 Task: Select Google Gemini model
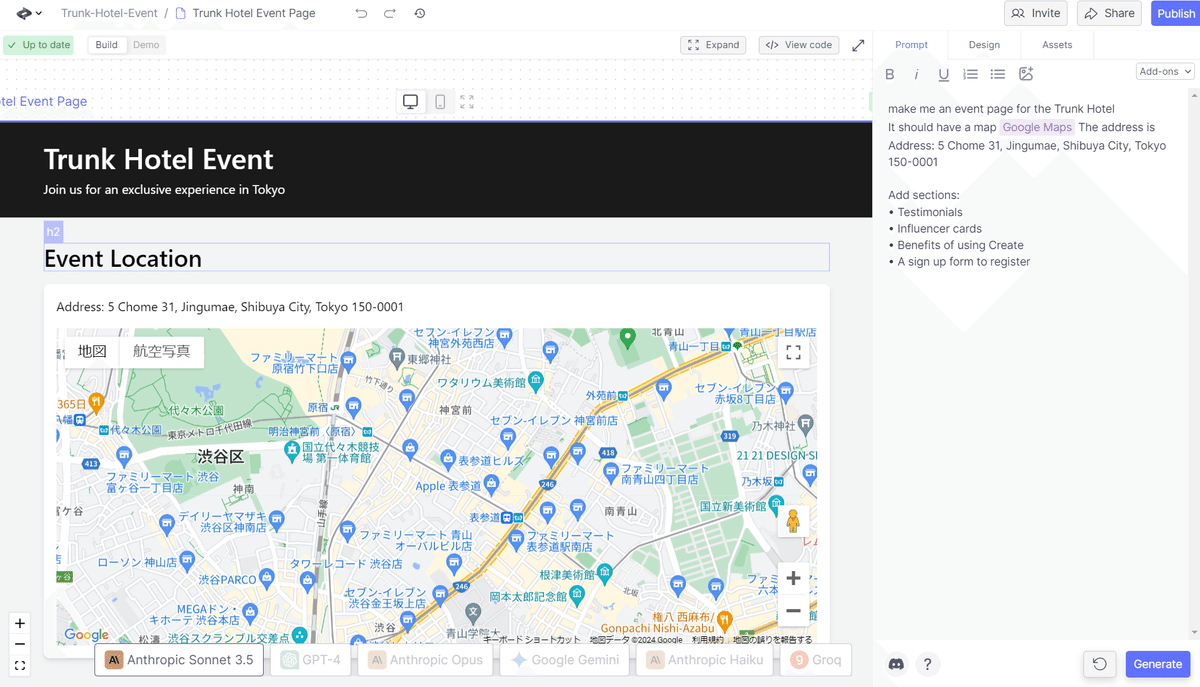(x=564, y=660)
